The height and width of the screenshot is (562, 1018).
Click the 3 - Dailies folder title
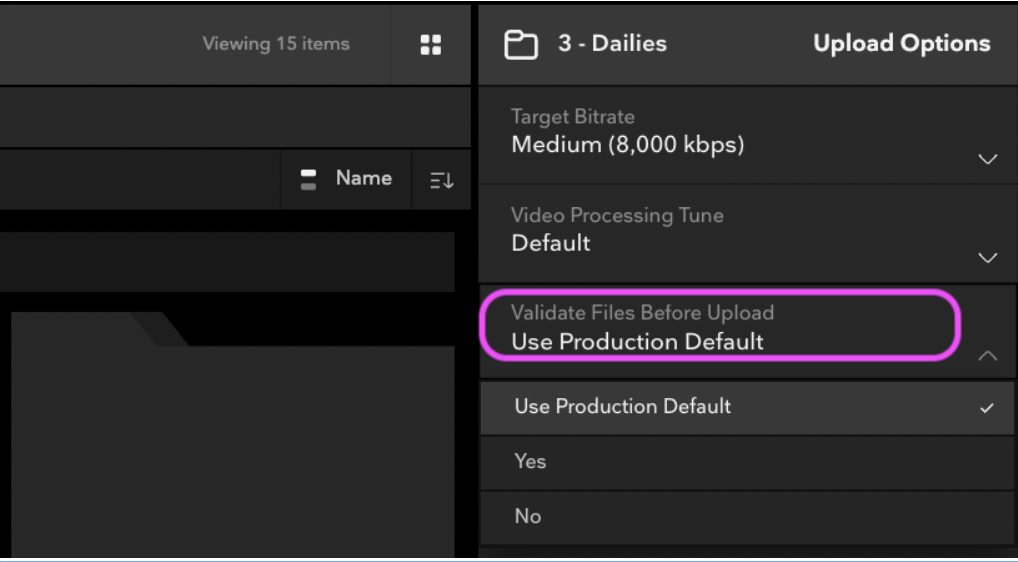pos(612,44)
